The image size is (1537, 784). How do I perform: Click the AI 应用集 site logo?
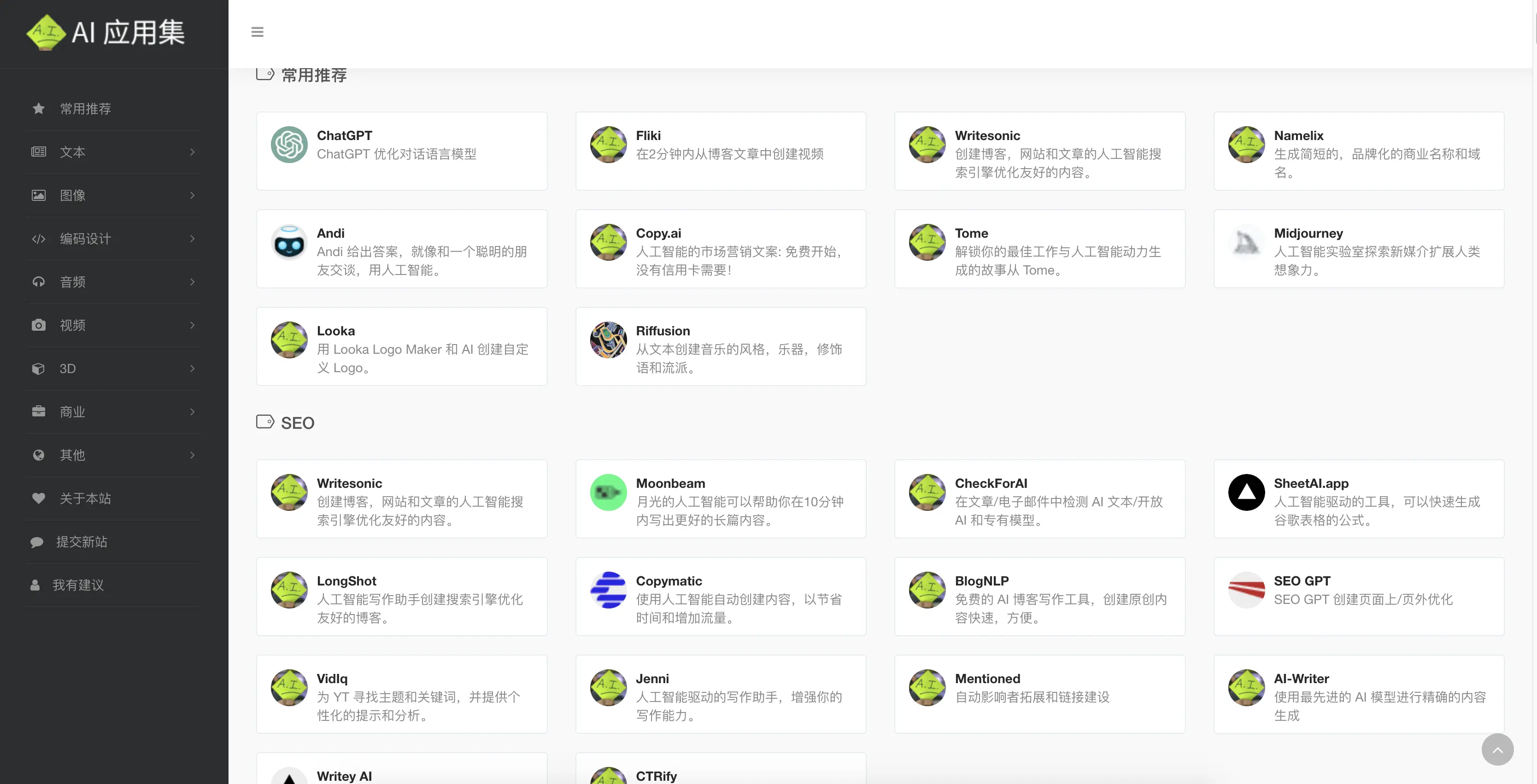pos(106,32)
